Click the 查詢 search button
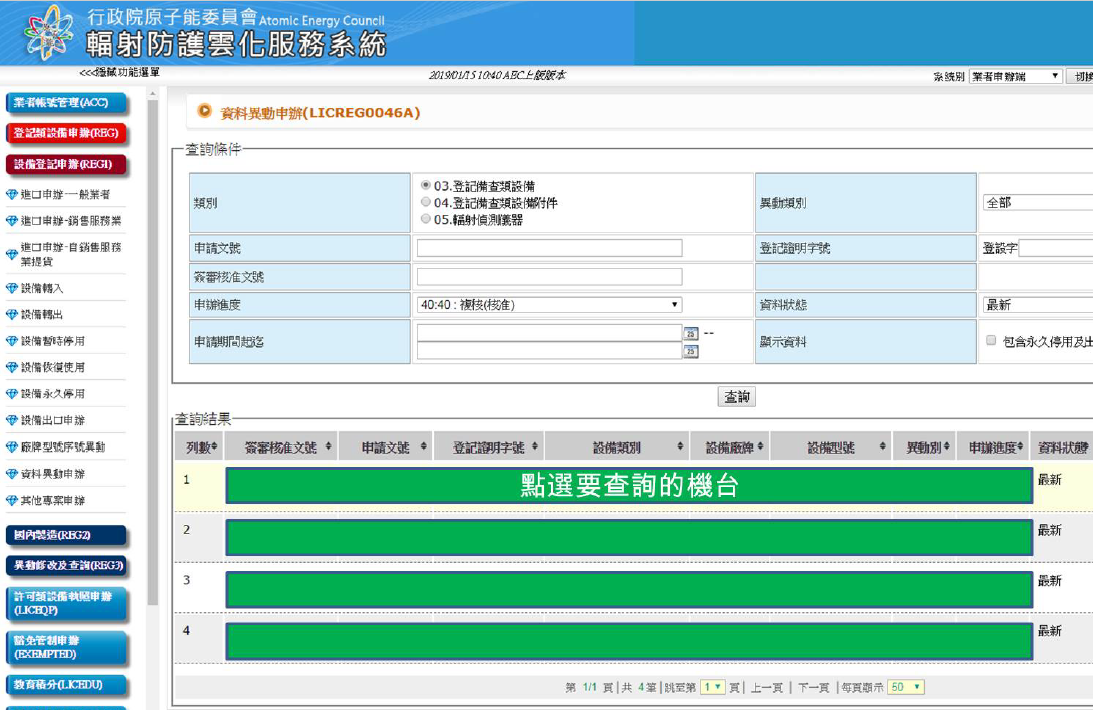This screenshot has height=710, width=1093. coord(737,397)
